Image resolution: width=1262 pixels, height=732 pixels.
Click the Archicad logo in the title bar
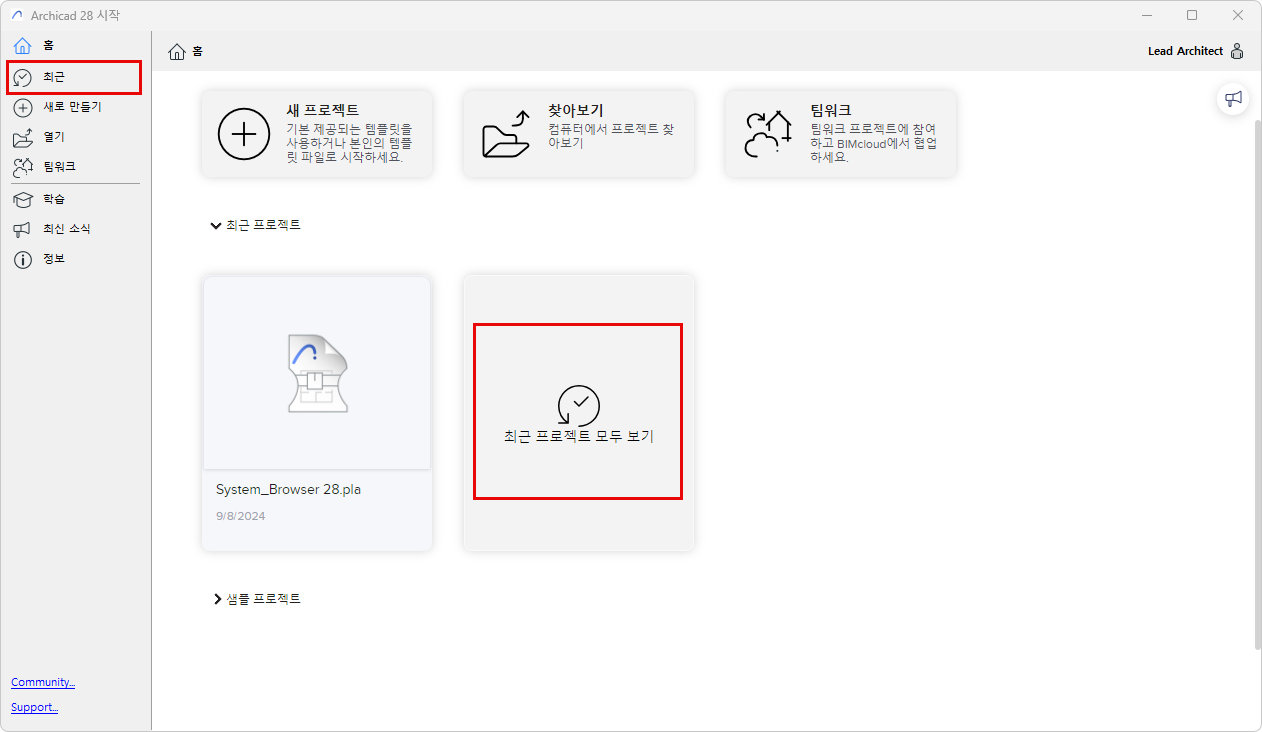click(x=16, y=16)
